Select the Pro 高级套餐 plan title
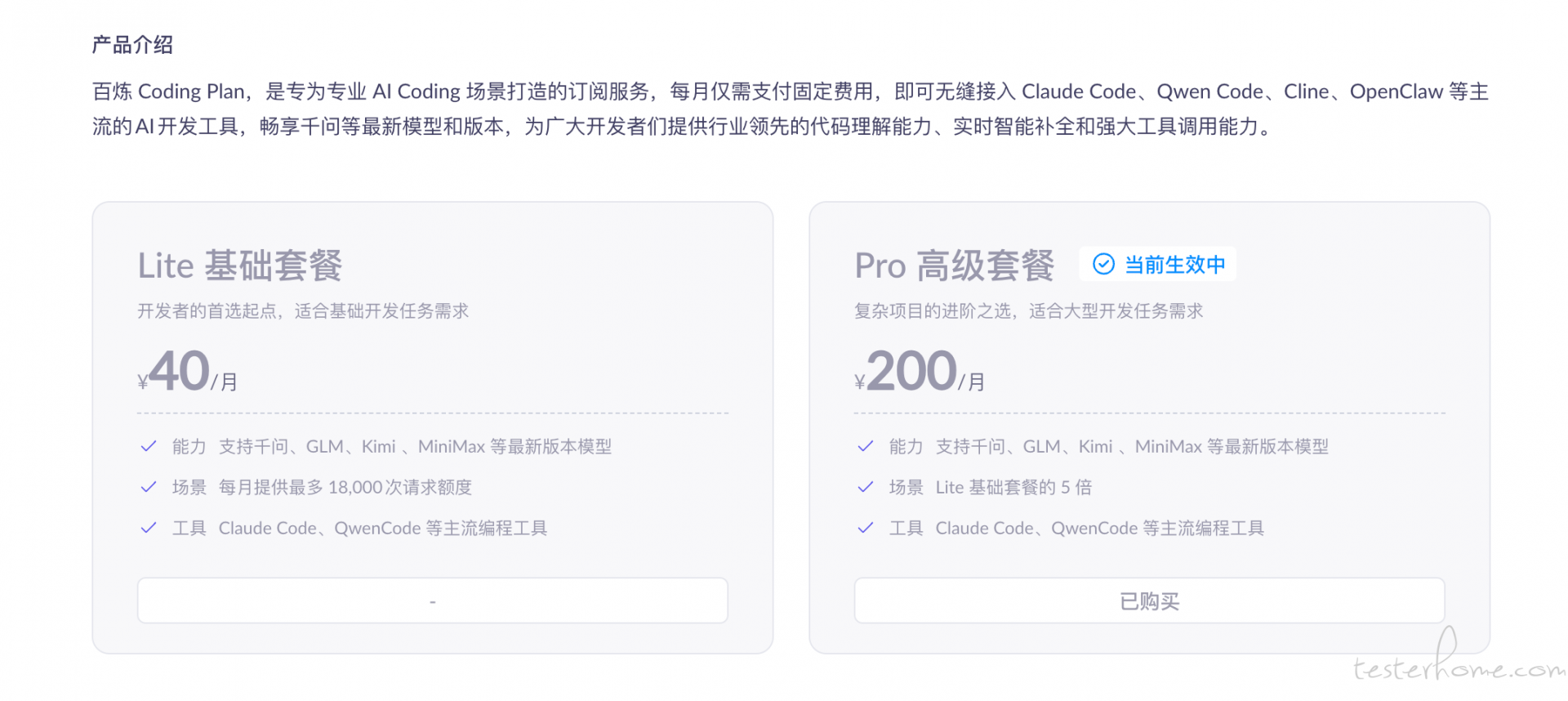1568x701 pixels. 954,266
